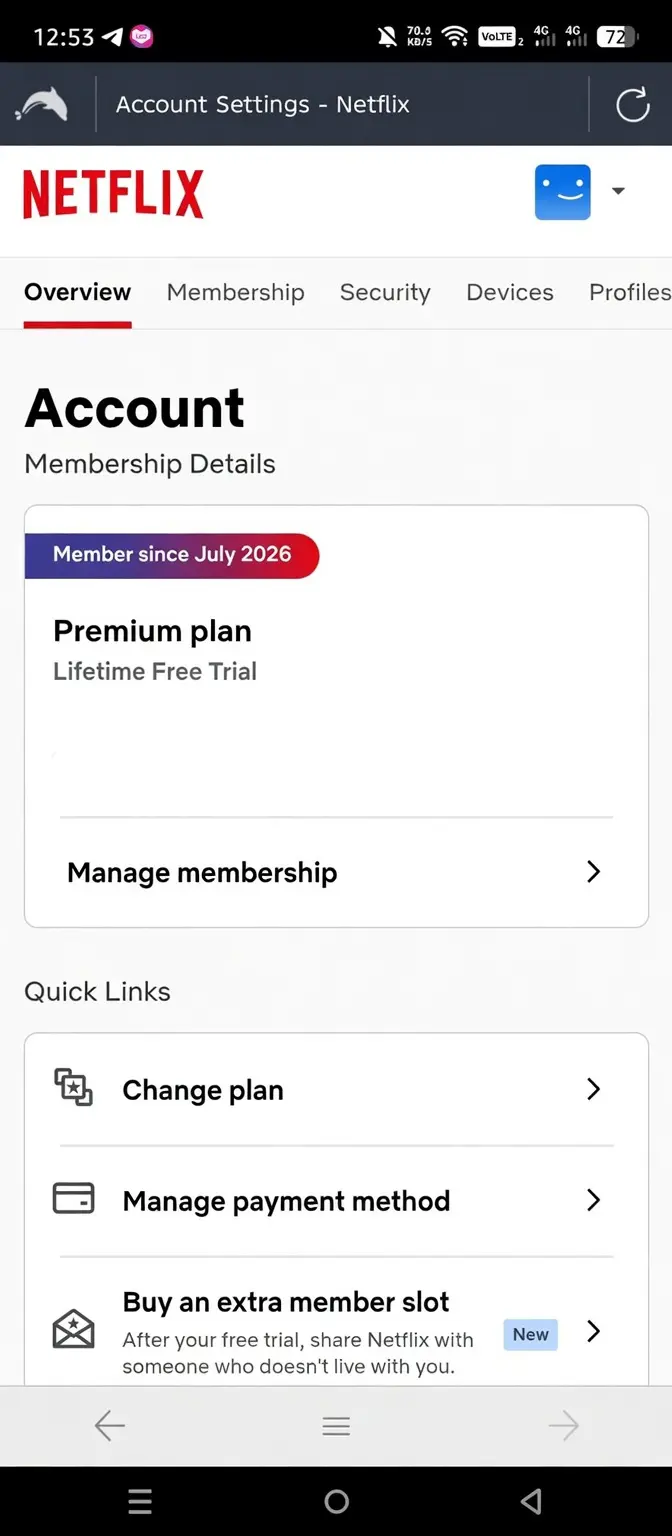Open the Devices tab

point(510,292)
